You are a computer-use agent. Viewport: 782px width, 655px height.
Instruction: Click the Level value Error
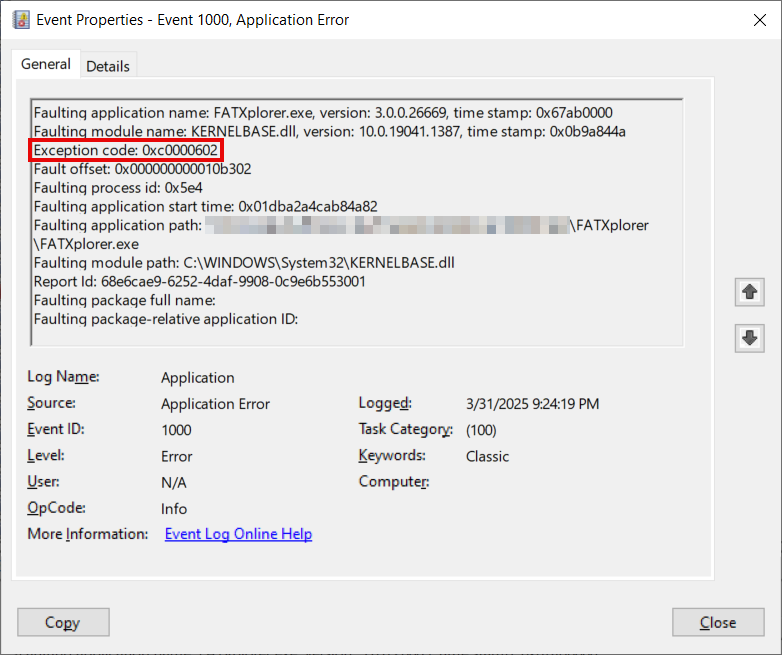(x=177, y=456)
